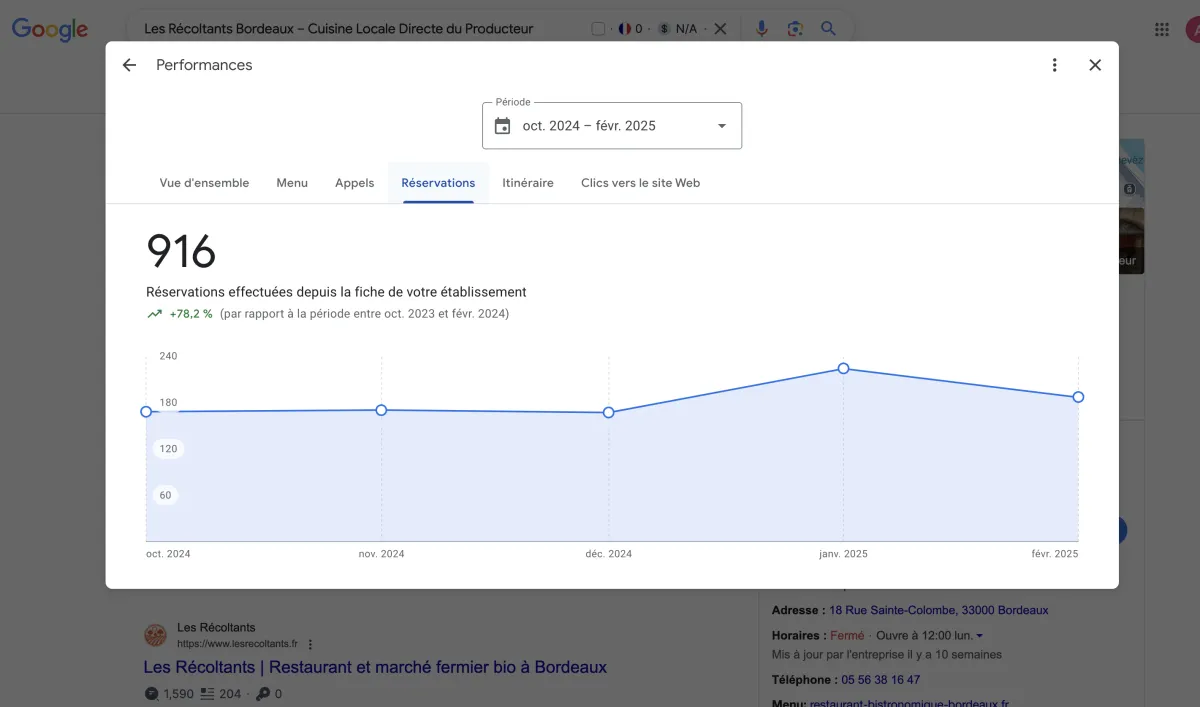The width and height of the screenshot is (1200, 707).
Task: Expand the Horaires opening hours arrow
Action: click(x=979, y=636)
